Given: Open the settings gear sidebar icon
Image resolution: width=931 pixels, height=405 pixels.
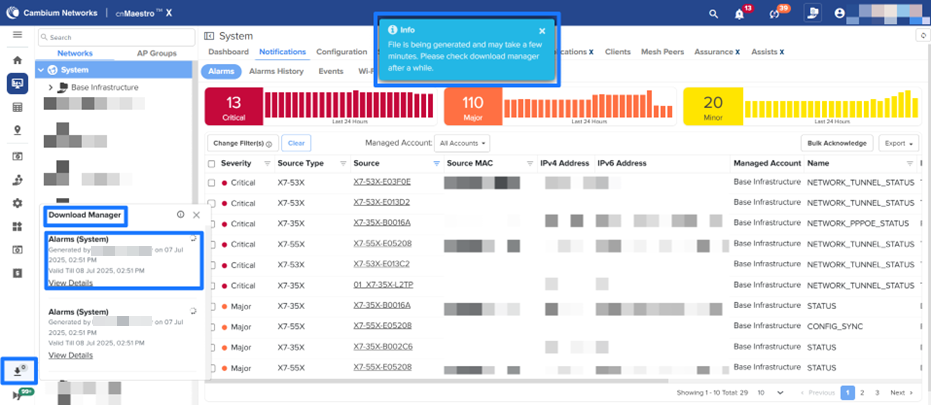Looking at the screenshot, I should pyautogui.click(x=17, y=203).
